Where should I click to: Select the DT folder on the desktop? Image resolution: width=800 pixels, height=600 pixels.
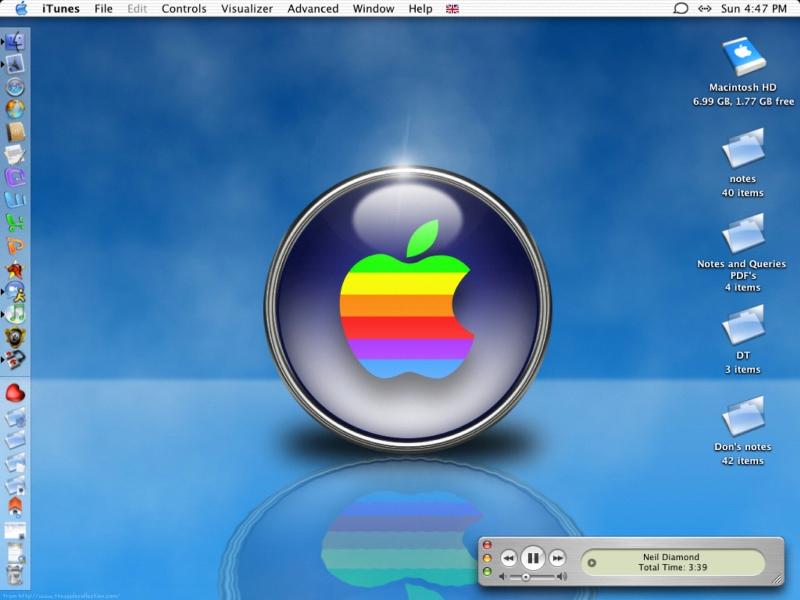[742, 326]
